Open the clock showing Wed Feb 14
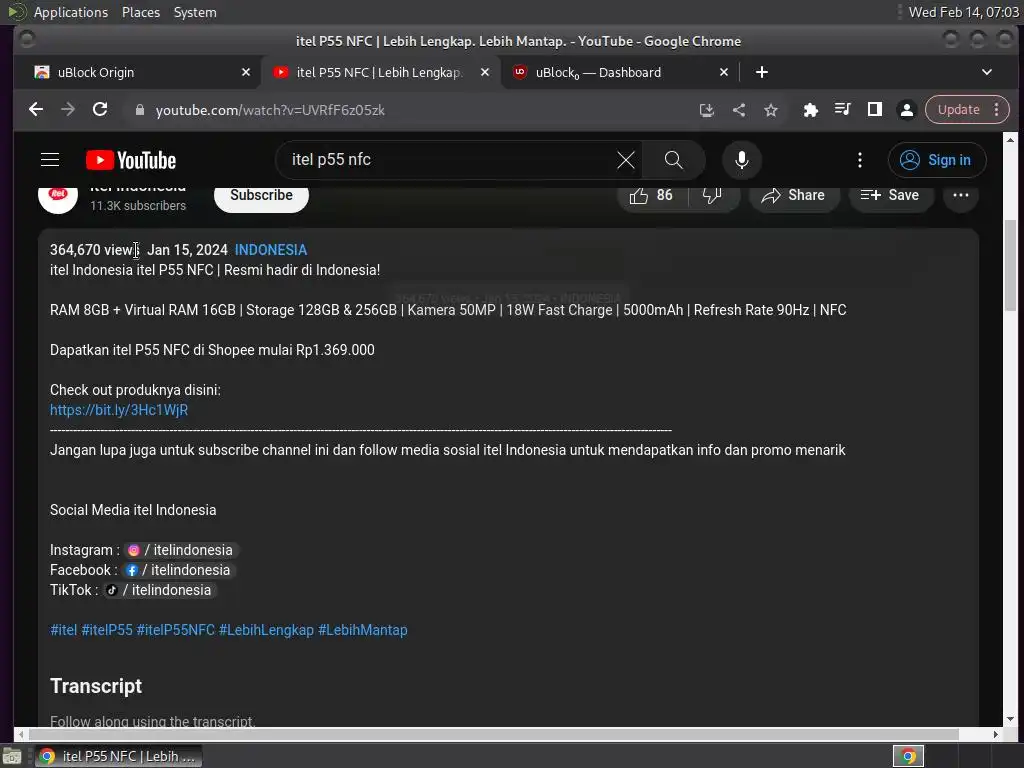This screenshot has width=1024, height=768. [963, 12]
